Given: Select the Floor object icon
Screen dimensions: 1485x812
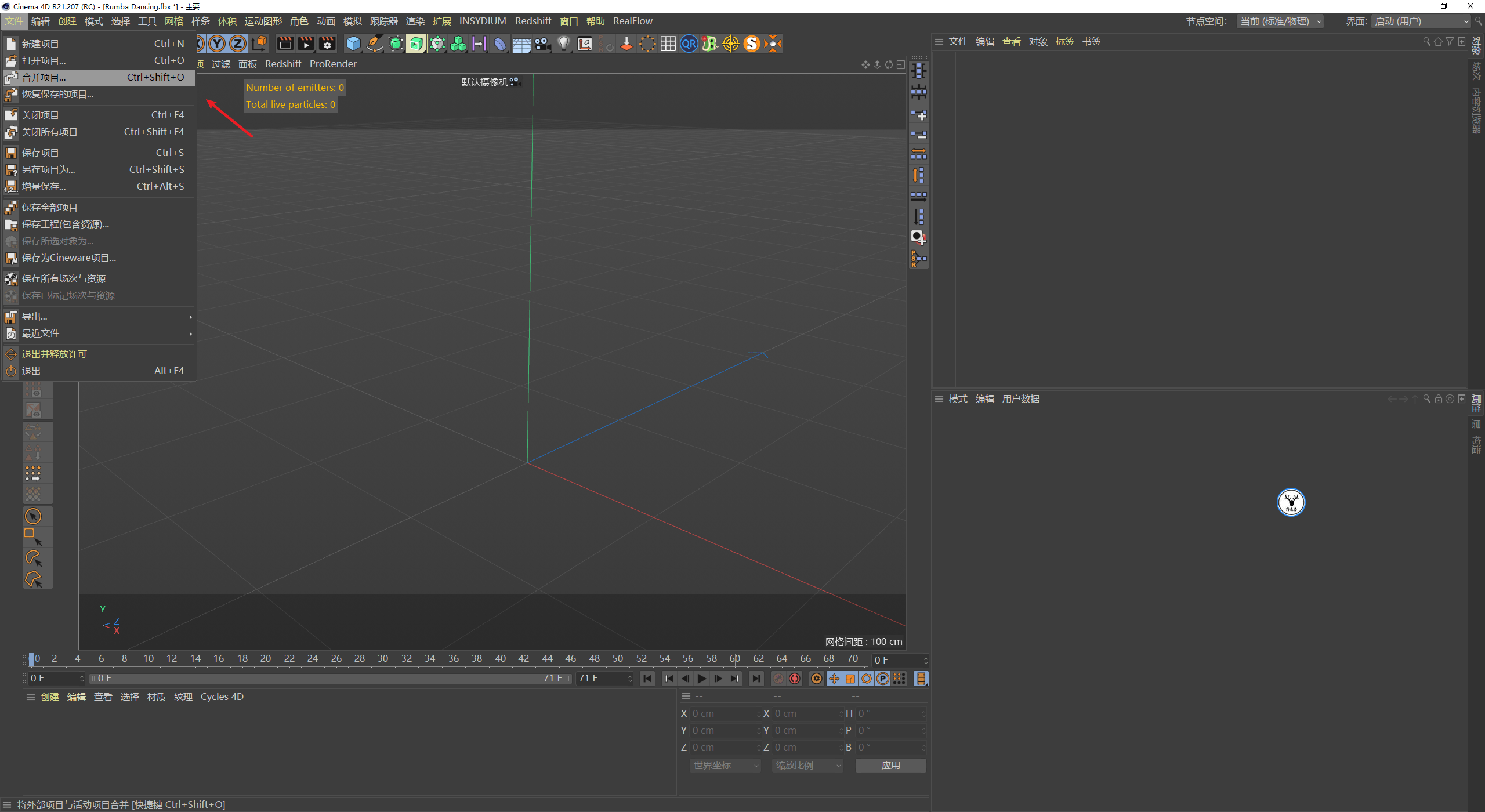Looking at the screenshot, I should [x=521, y=43].
